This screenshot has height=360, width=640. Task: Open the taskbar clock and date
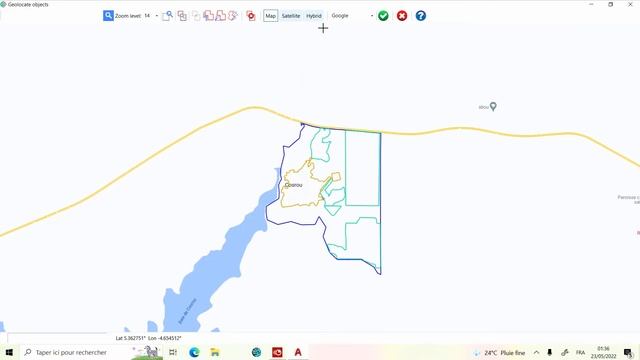tap(603, 353)
